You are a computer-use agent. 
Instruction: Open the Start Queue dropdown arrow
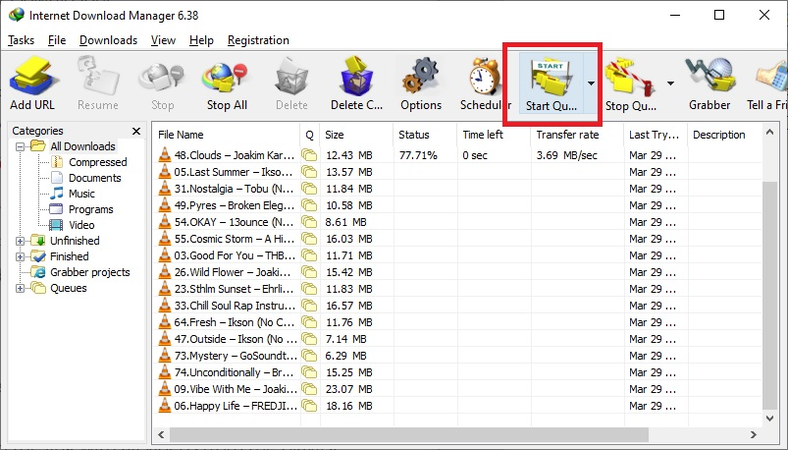[x=592, y=84]
